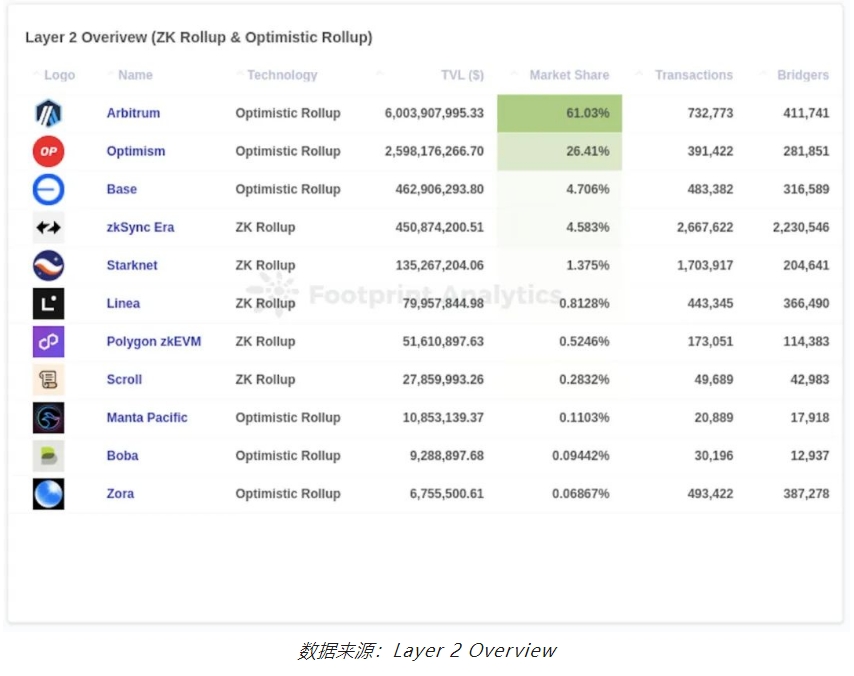The image size is (854, 676).
Task: Open the Arbitrum link
Action: point(133,113)
